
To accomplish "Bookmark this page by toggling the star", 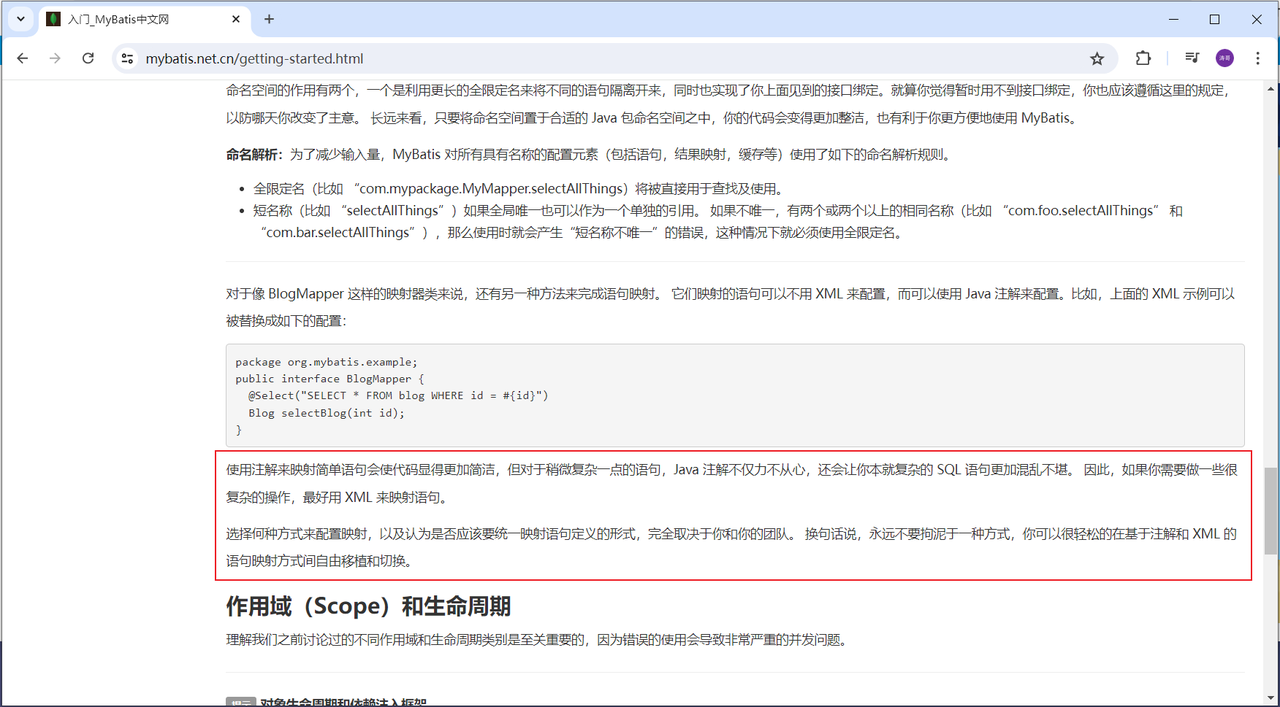I will [x=1097, y=58].
